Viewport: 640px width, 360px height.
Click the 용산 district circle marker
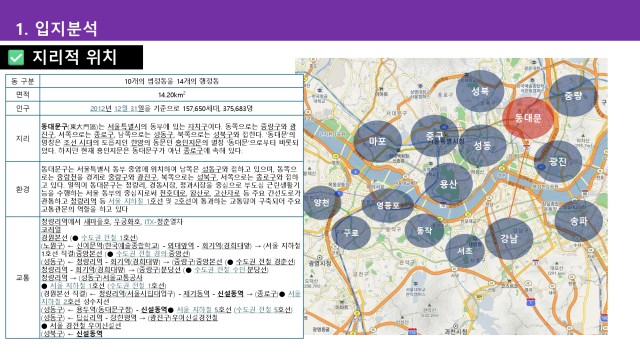(x=449, y=184)
